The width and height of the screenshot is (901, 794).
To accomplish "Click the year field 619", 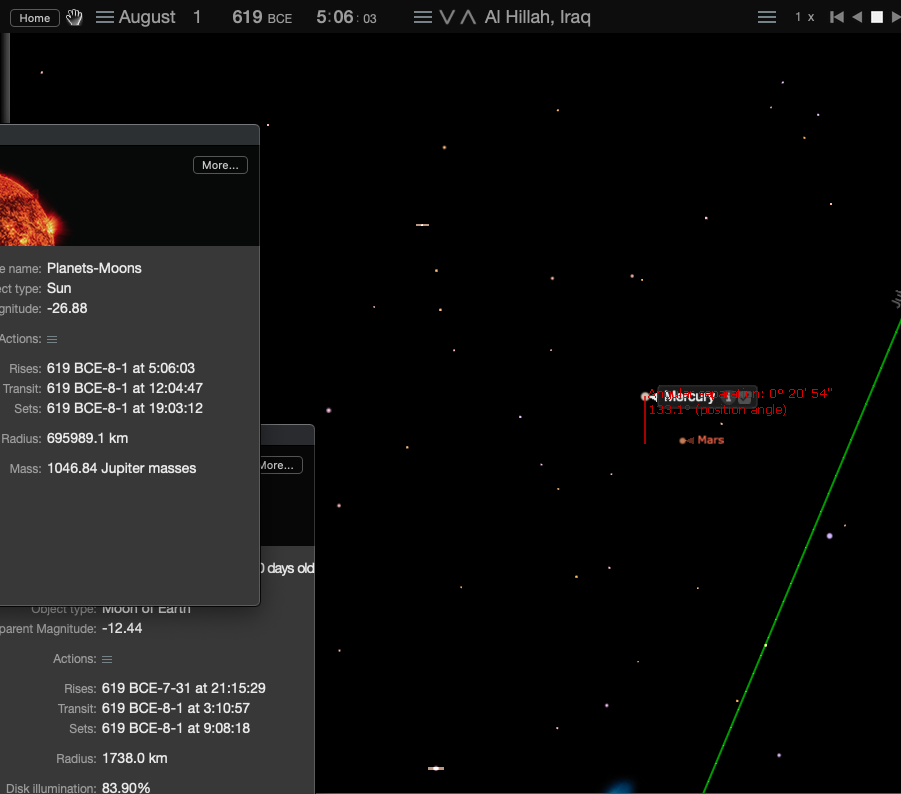I will point(247,17).
